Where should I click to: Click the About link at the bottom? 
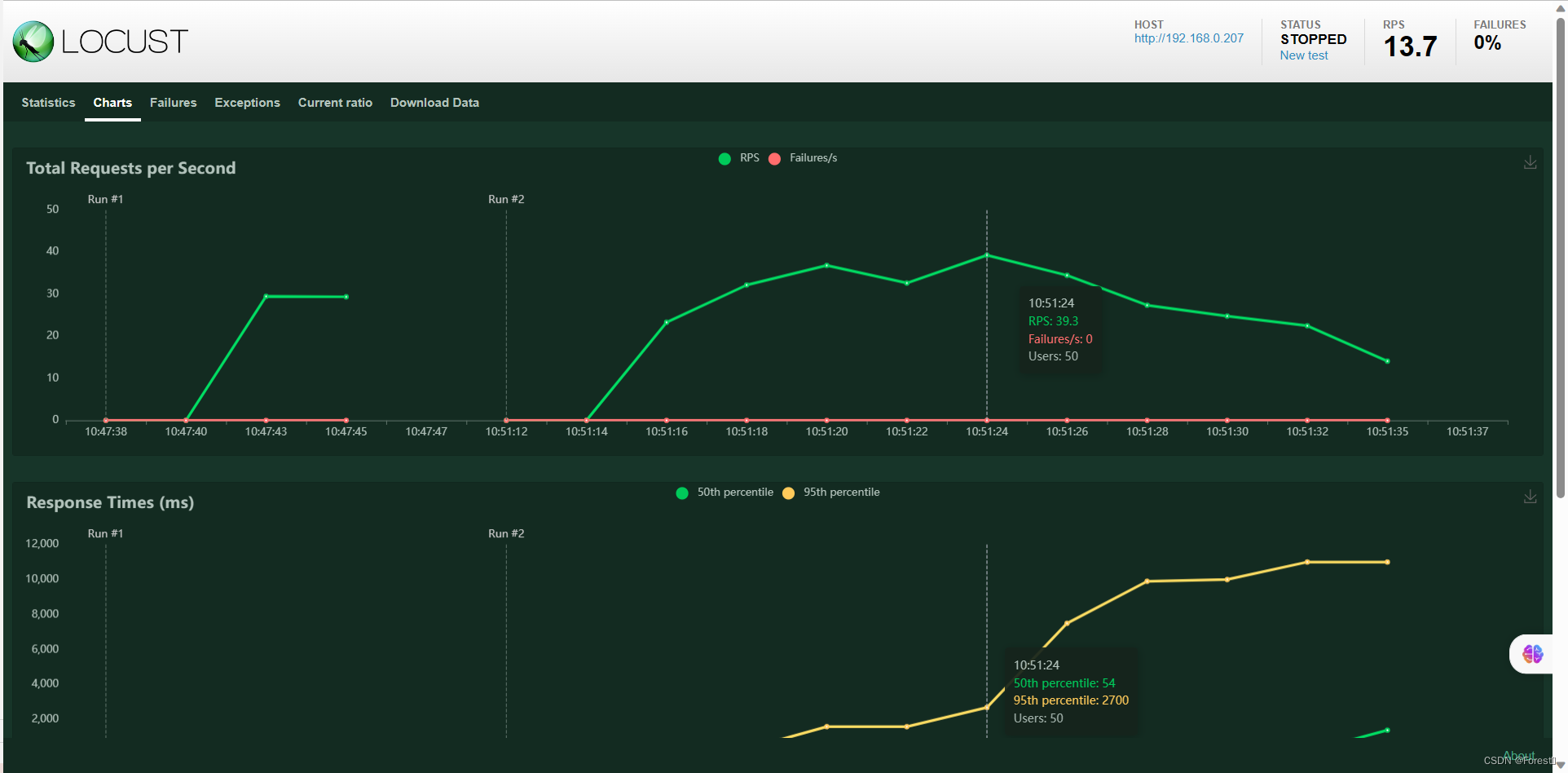[1518, 756]
